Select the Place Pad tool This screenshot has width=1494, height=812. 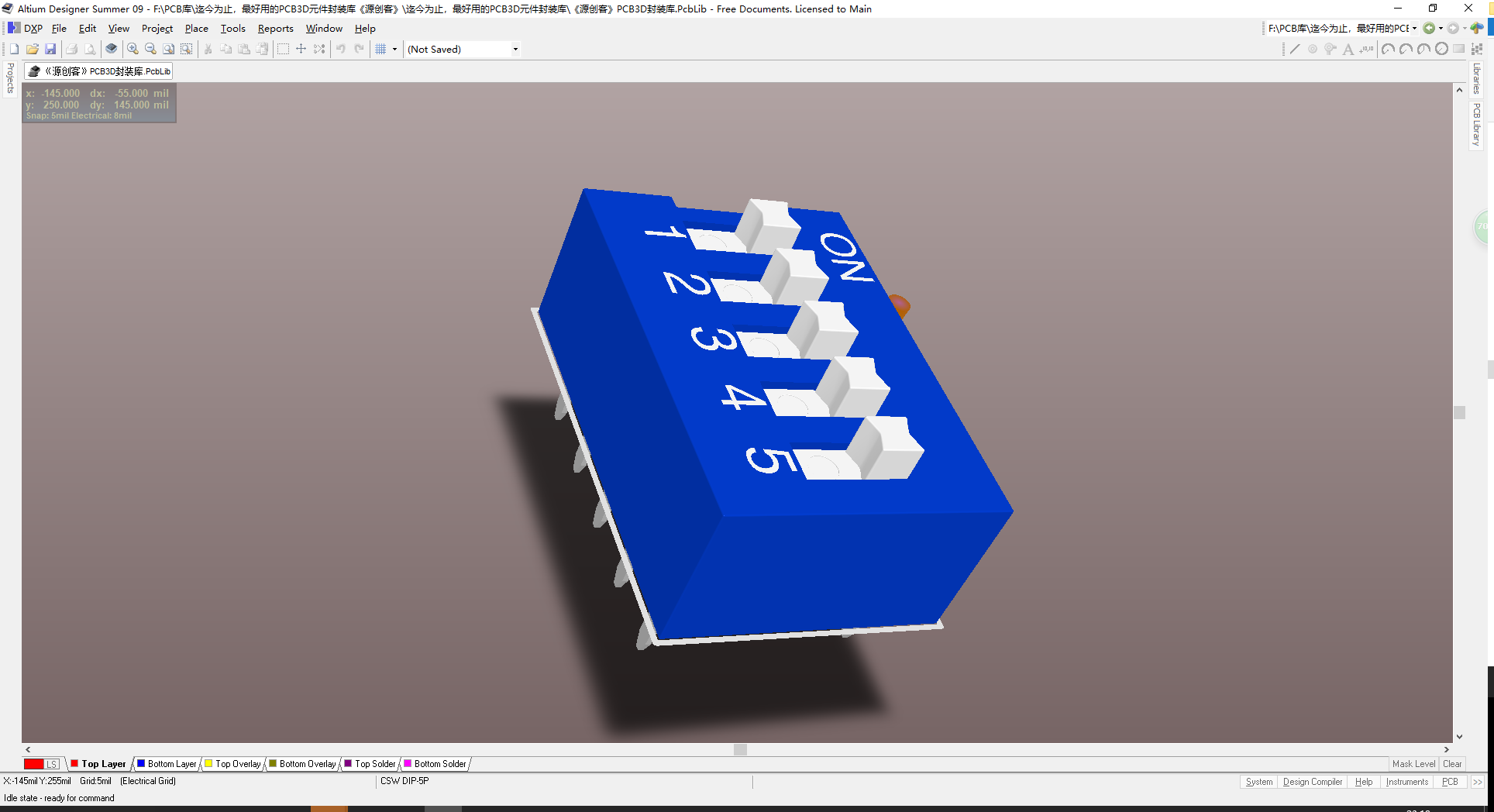tap(1313, 49)
